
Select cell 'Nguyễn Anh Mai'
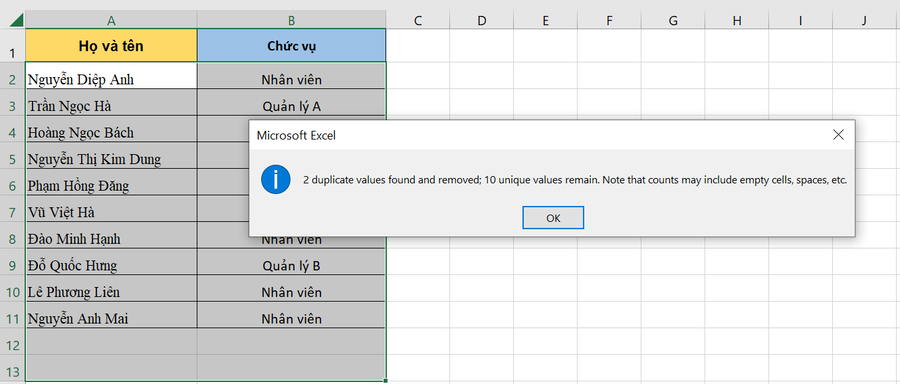click(111, 315)
